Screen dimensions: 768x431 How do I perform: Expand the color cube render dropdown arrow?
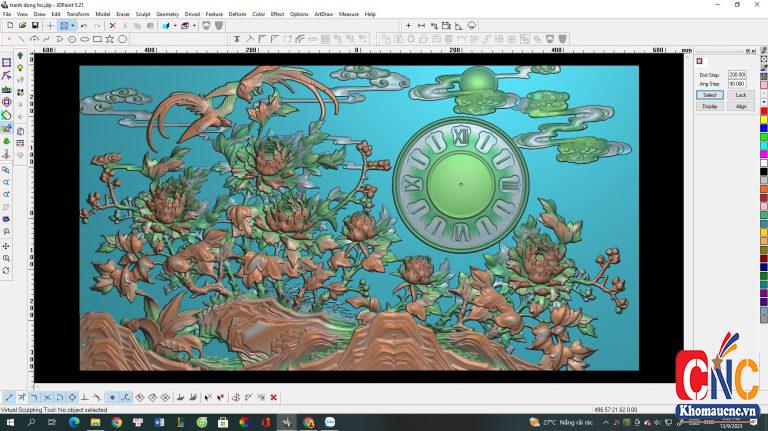[174, 25]
